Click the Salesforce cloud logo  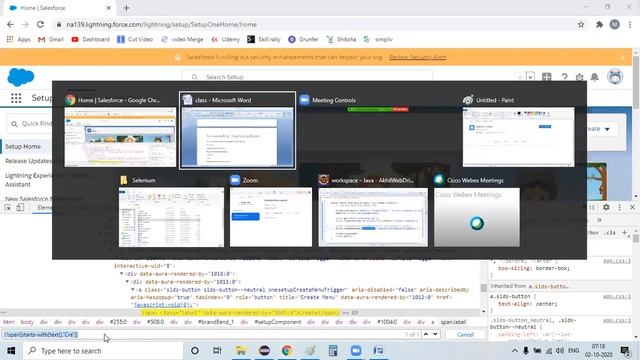21,77
